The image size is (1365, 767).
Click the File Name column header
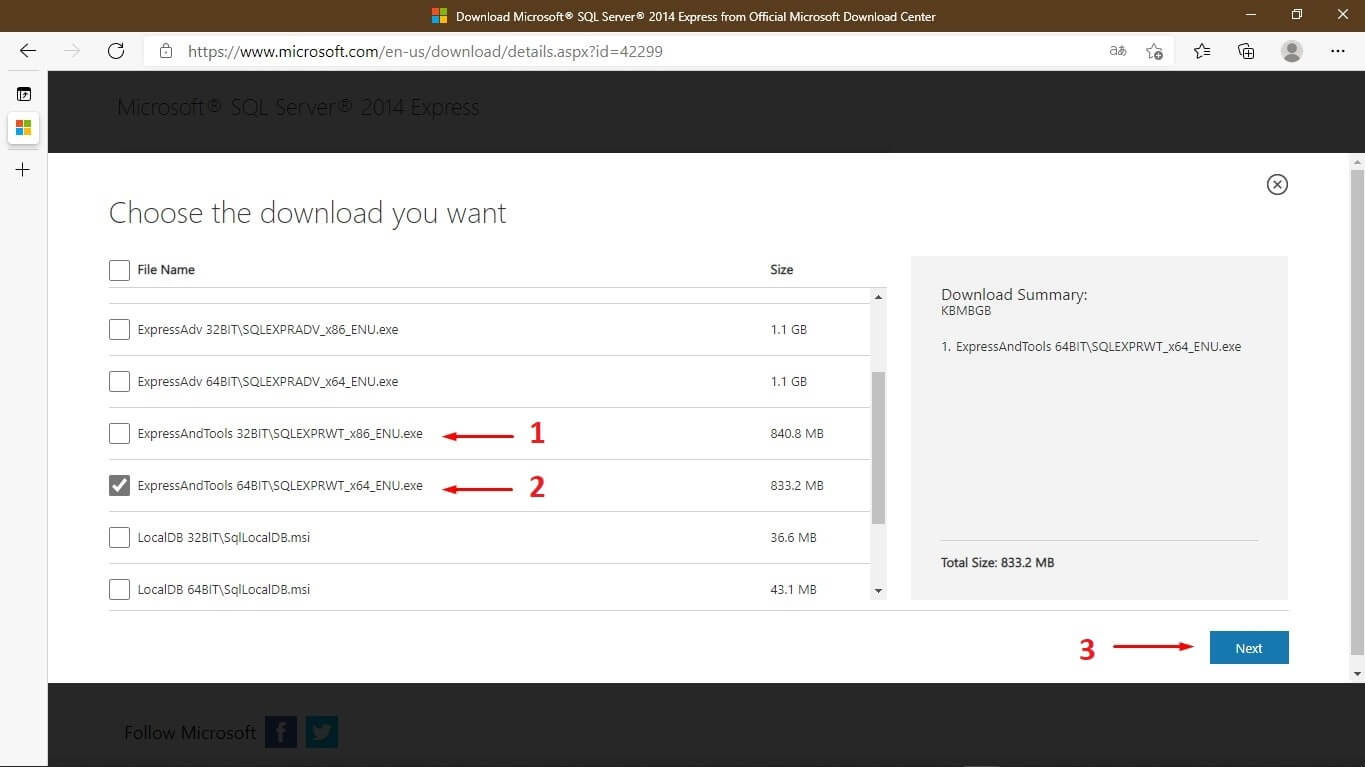(x=166, y=270)
